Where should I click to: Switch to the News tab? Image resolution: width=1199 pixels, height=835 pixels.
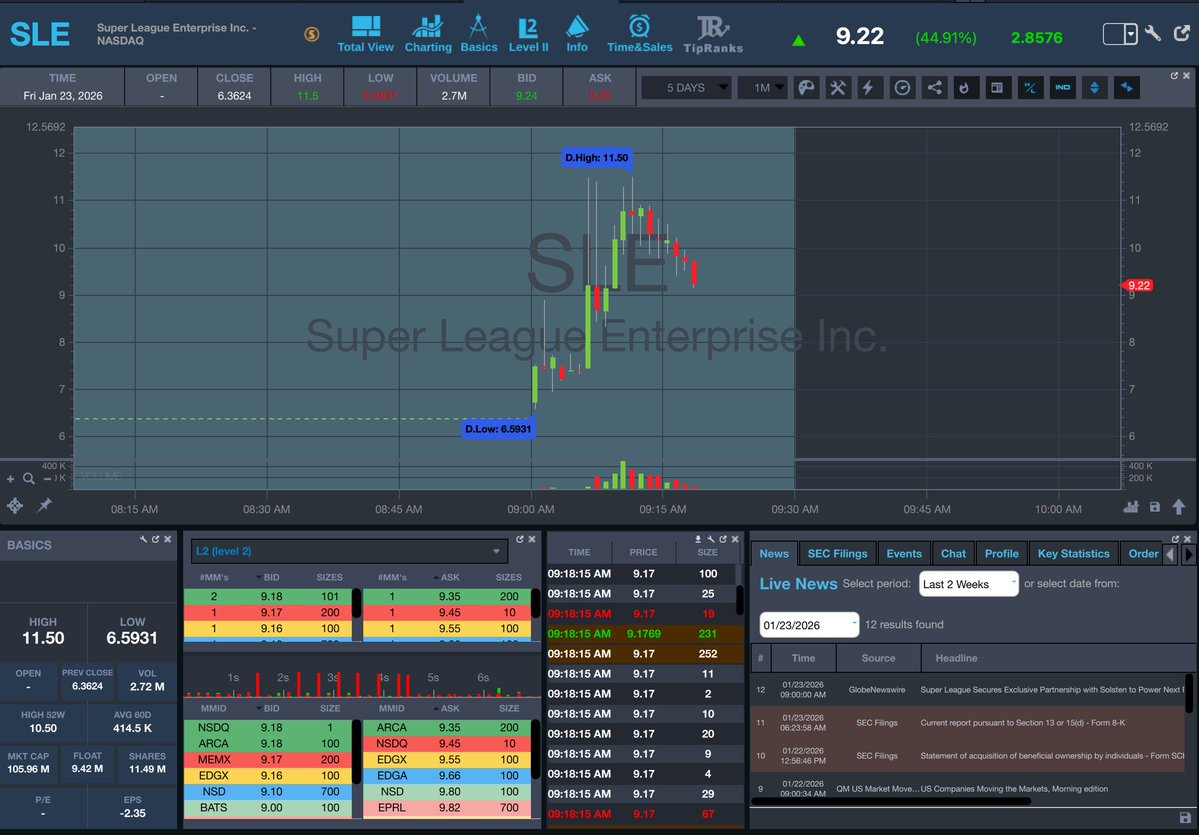(774, 554)
